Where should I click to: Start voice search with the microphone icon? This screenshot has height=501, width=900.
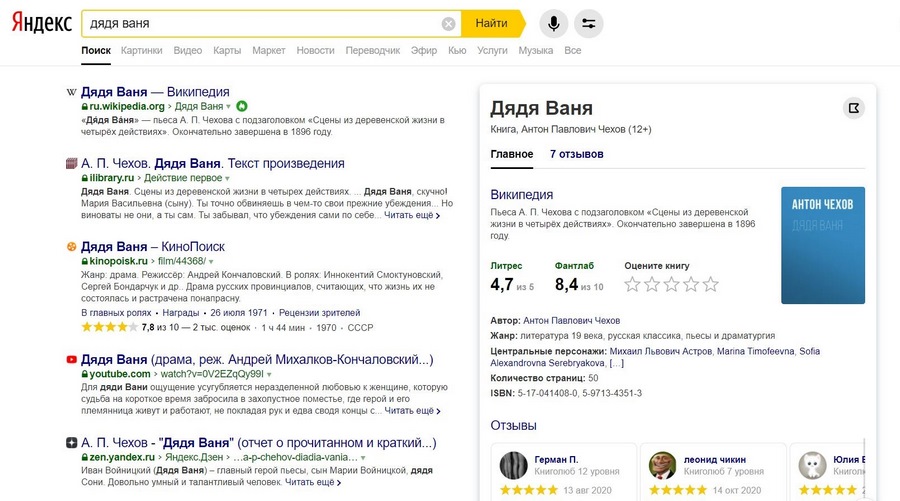[553, 24]
